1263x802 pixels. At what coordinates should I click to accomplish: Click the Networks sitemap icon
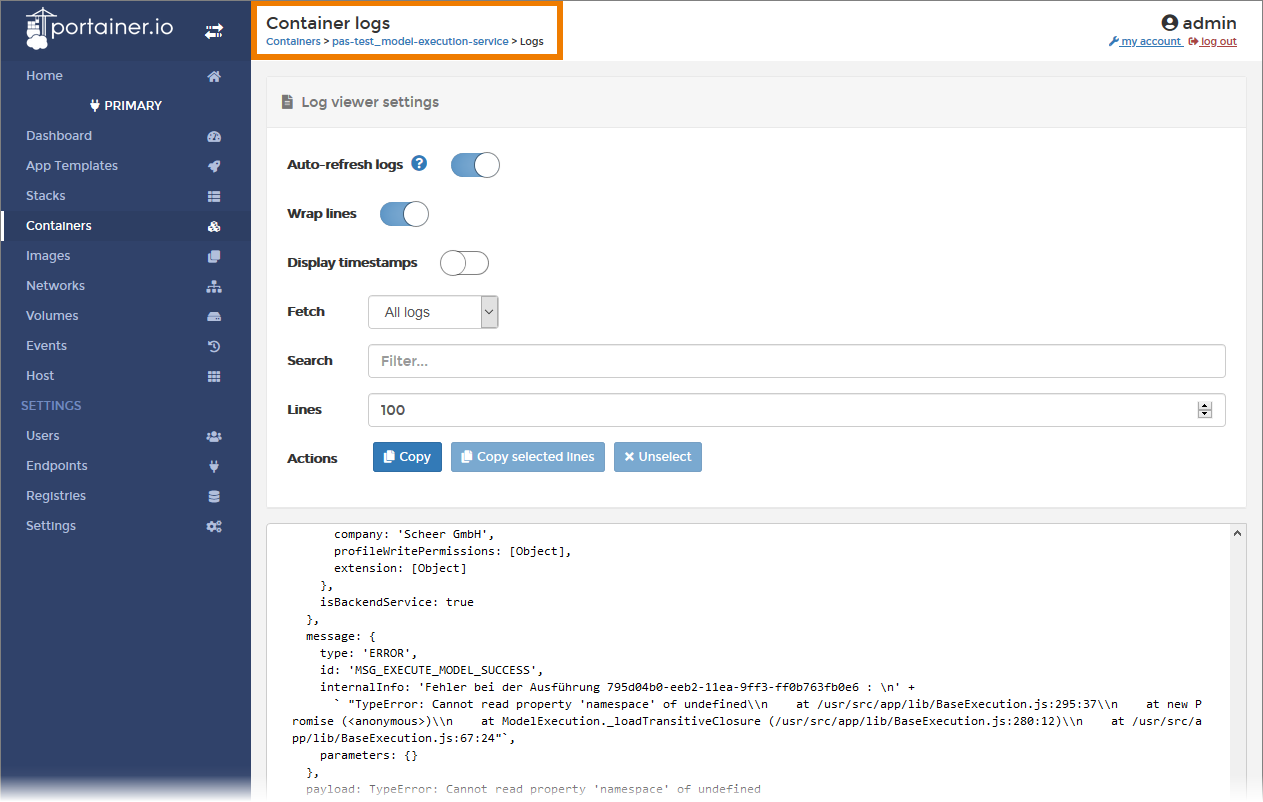pyautogui.click(x=214, y=286)
